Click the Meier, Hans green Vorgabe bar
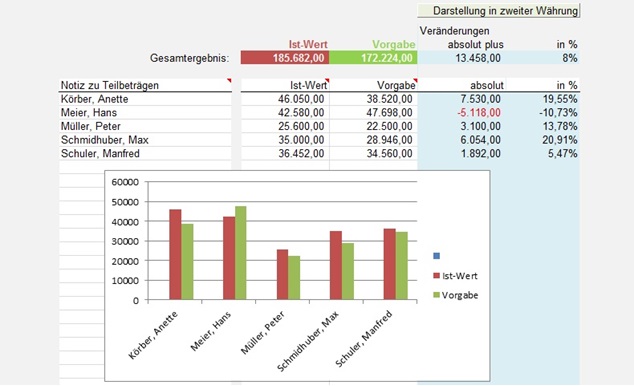This screenshot has width=634, height=386. (x=241, y=253)
